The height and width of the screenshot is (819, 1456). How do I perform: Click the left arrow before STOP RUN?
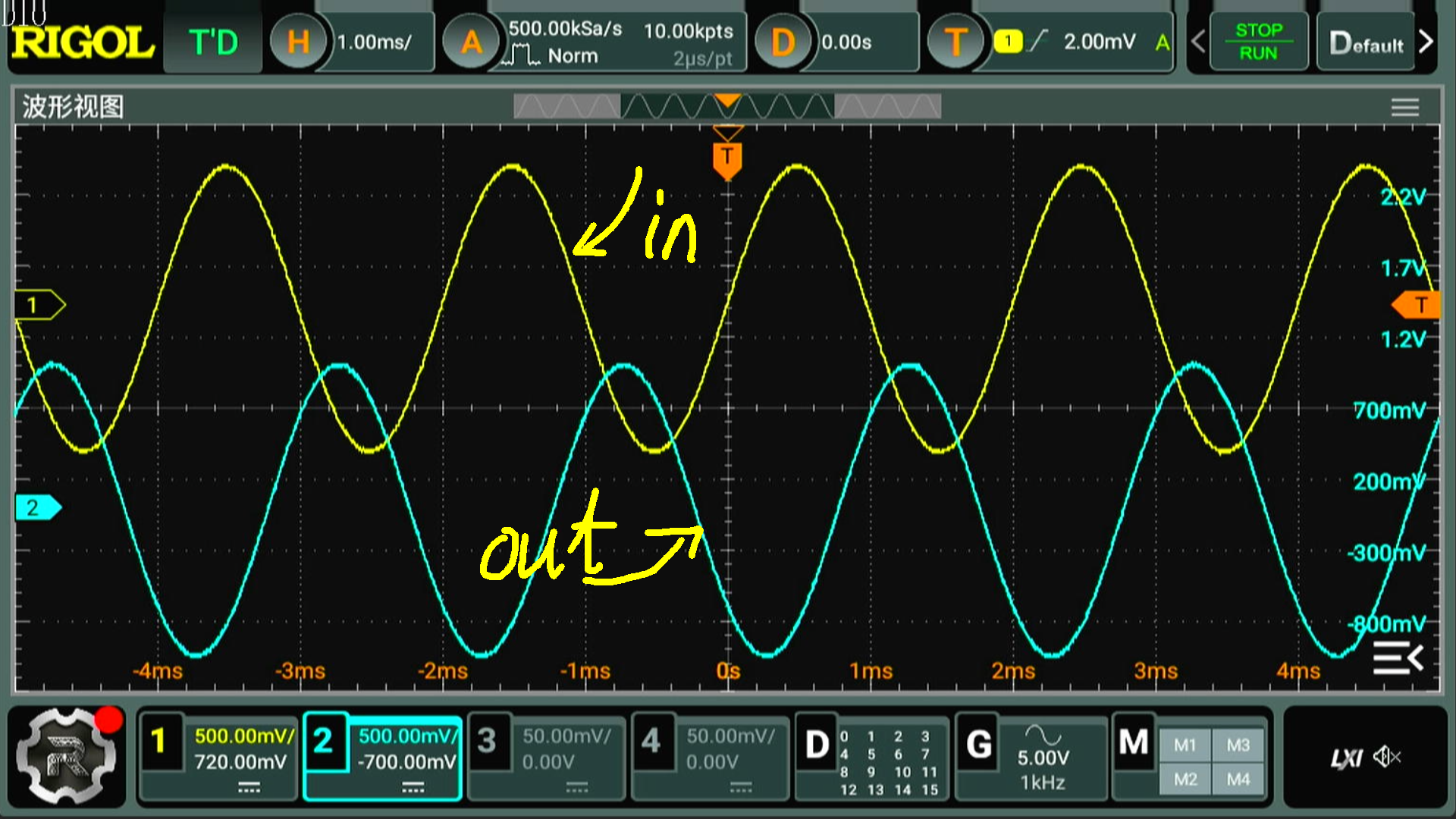tap(1198, 42)
